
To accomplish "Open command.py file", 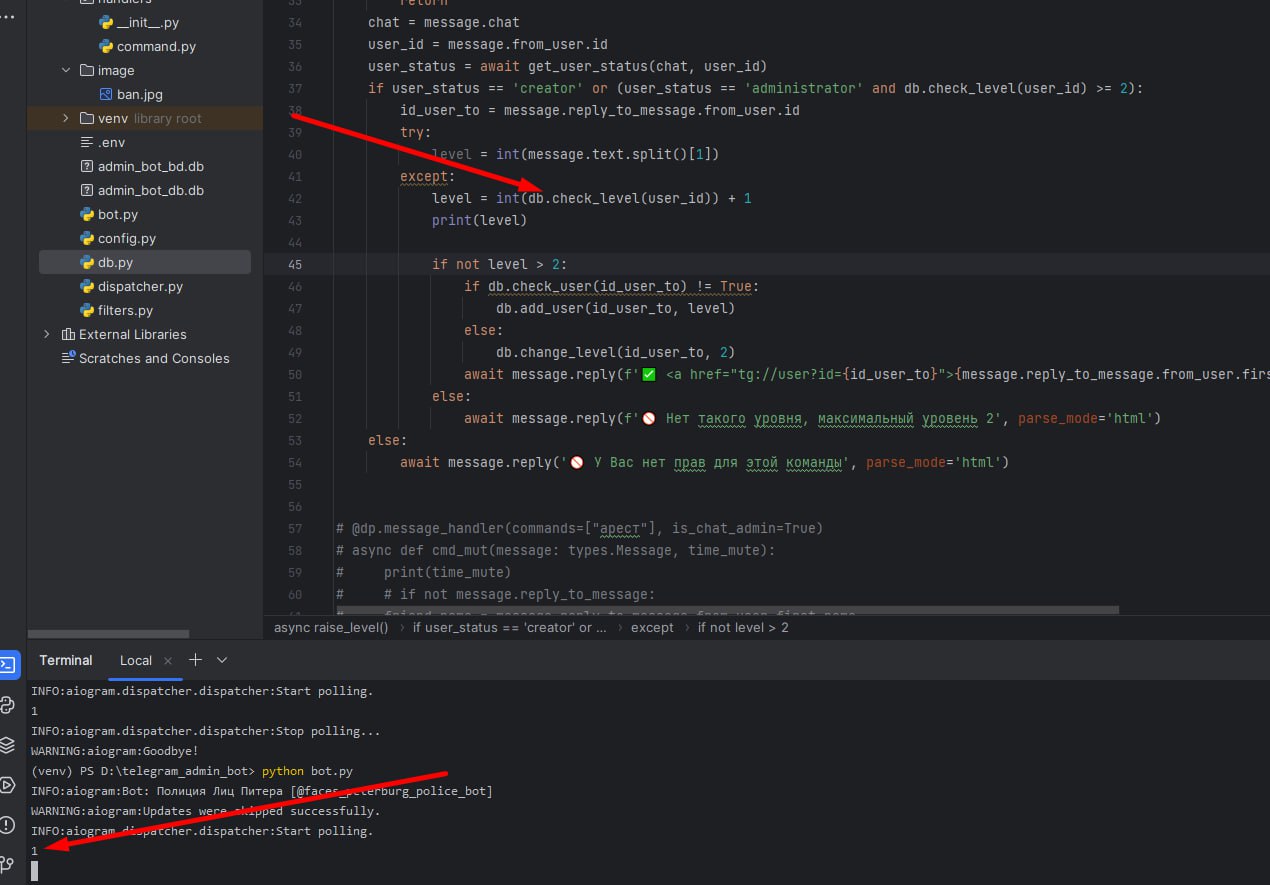I will (x=156, y=46).
